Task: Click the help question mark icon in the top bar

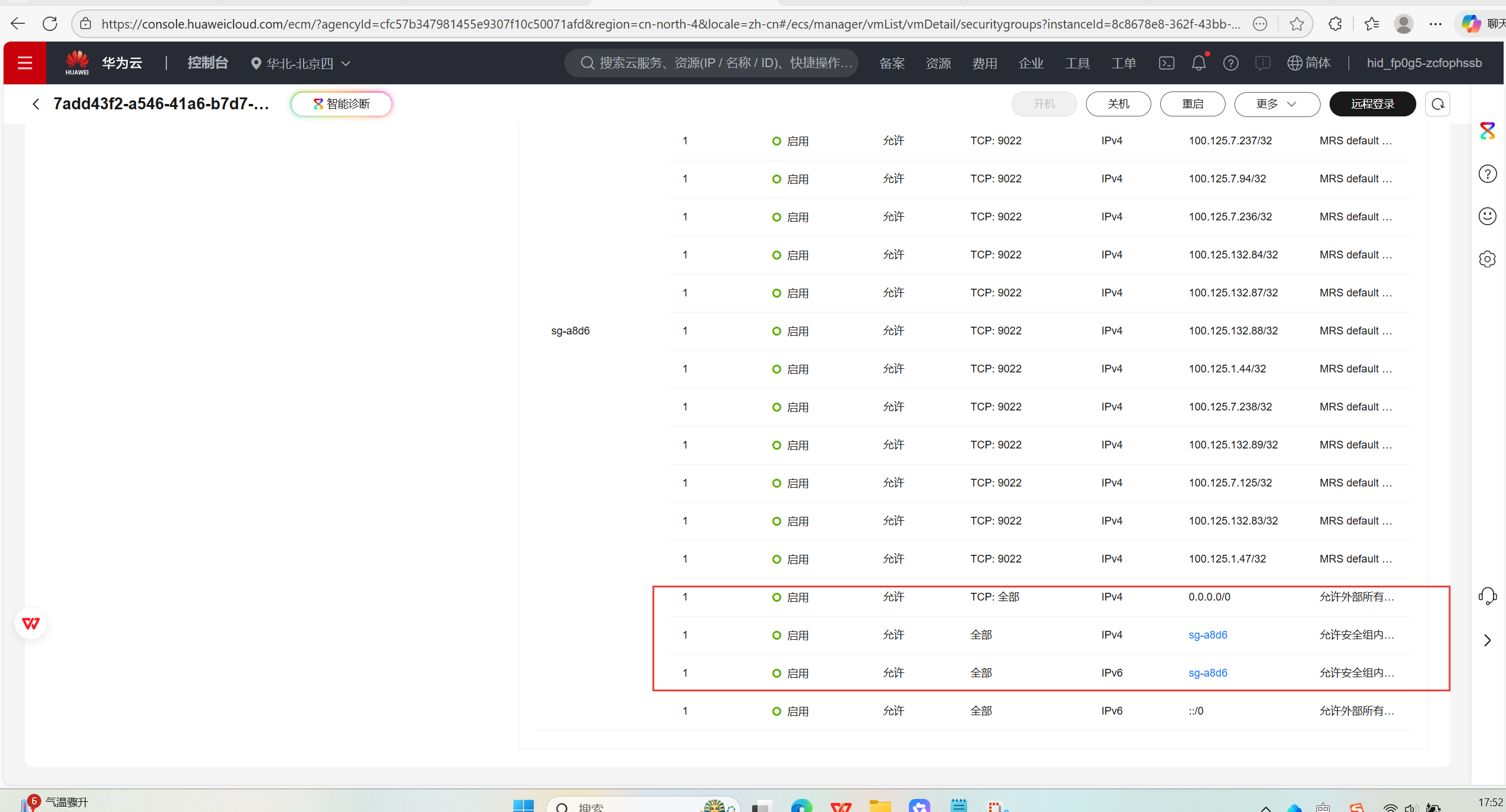Action: tap(1230, 63)
